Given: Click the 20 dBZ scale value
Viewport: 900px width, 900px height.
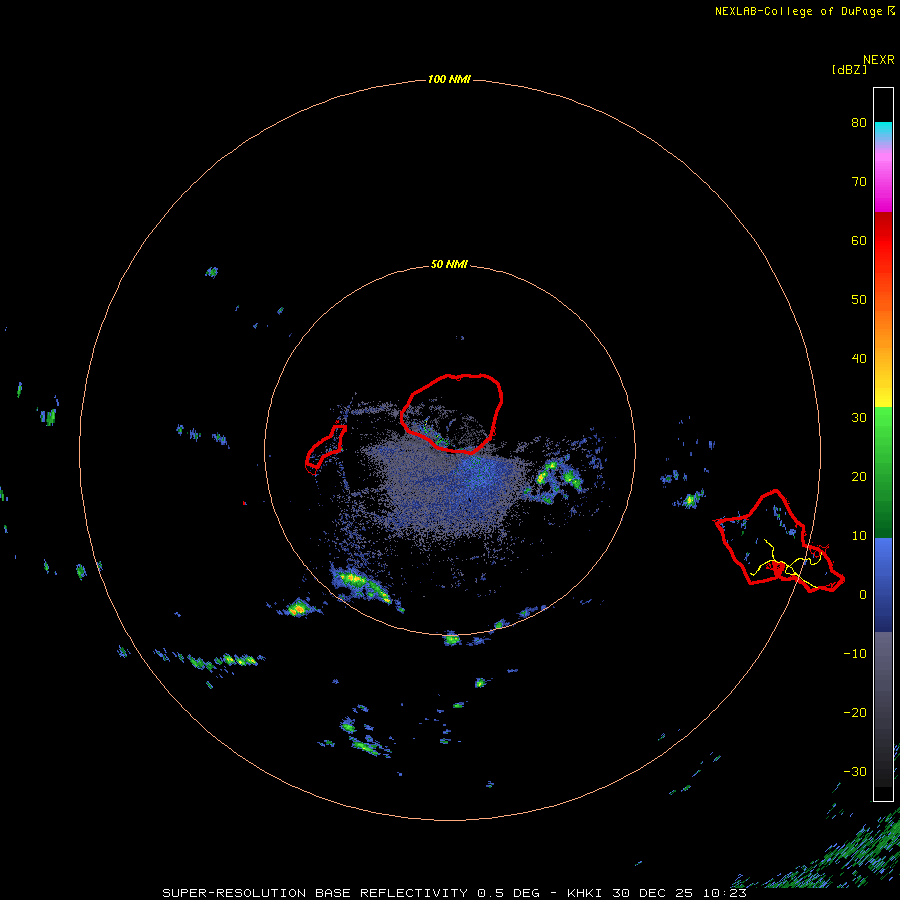Looking at the screenshot, I should (859, 477).
